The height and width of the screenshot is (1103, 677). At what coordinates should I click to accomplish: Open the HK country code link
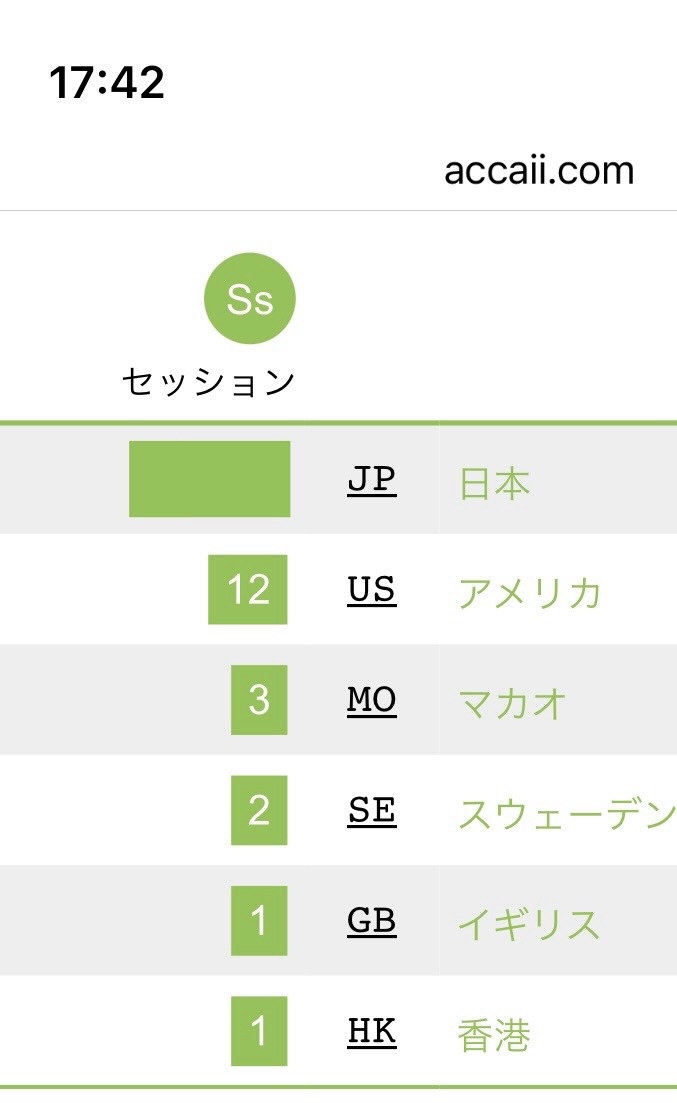tap(372, 1031)
